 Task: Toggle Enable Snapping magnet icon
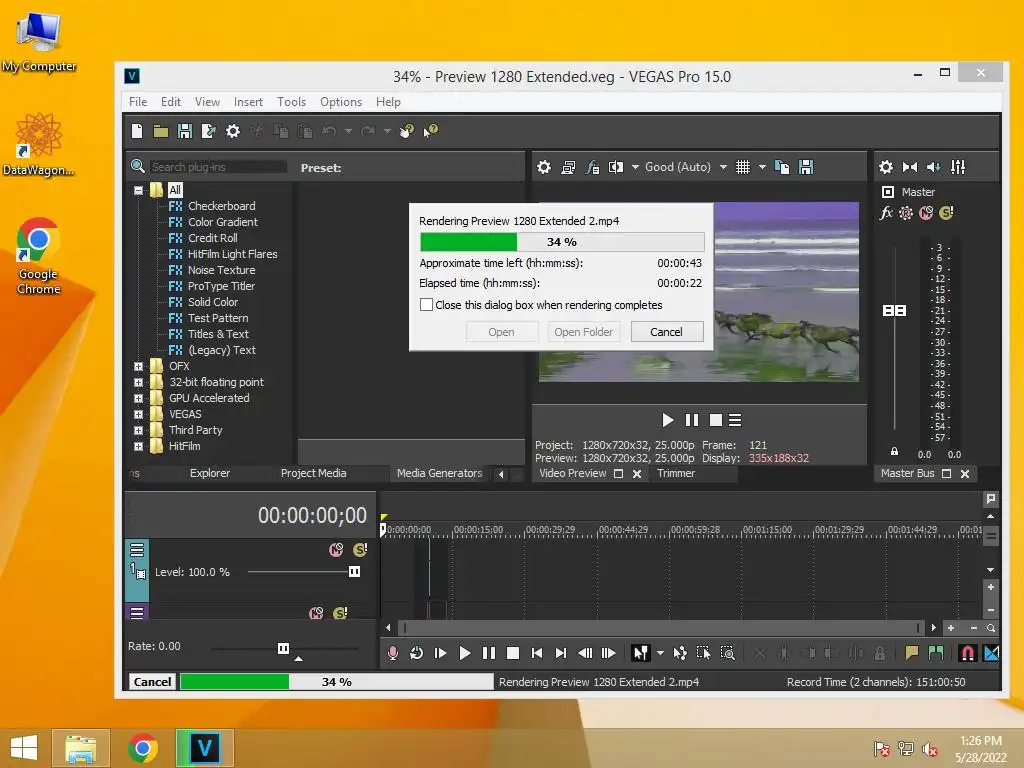pos(968,653)
